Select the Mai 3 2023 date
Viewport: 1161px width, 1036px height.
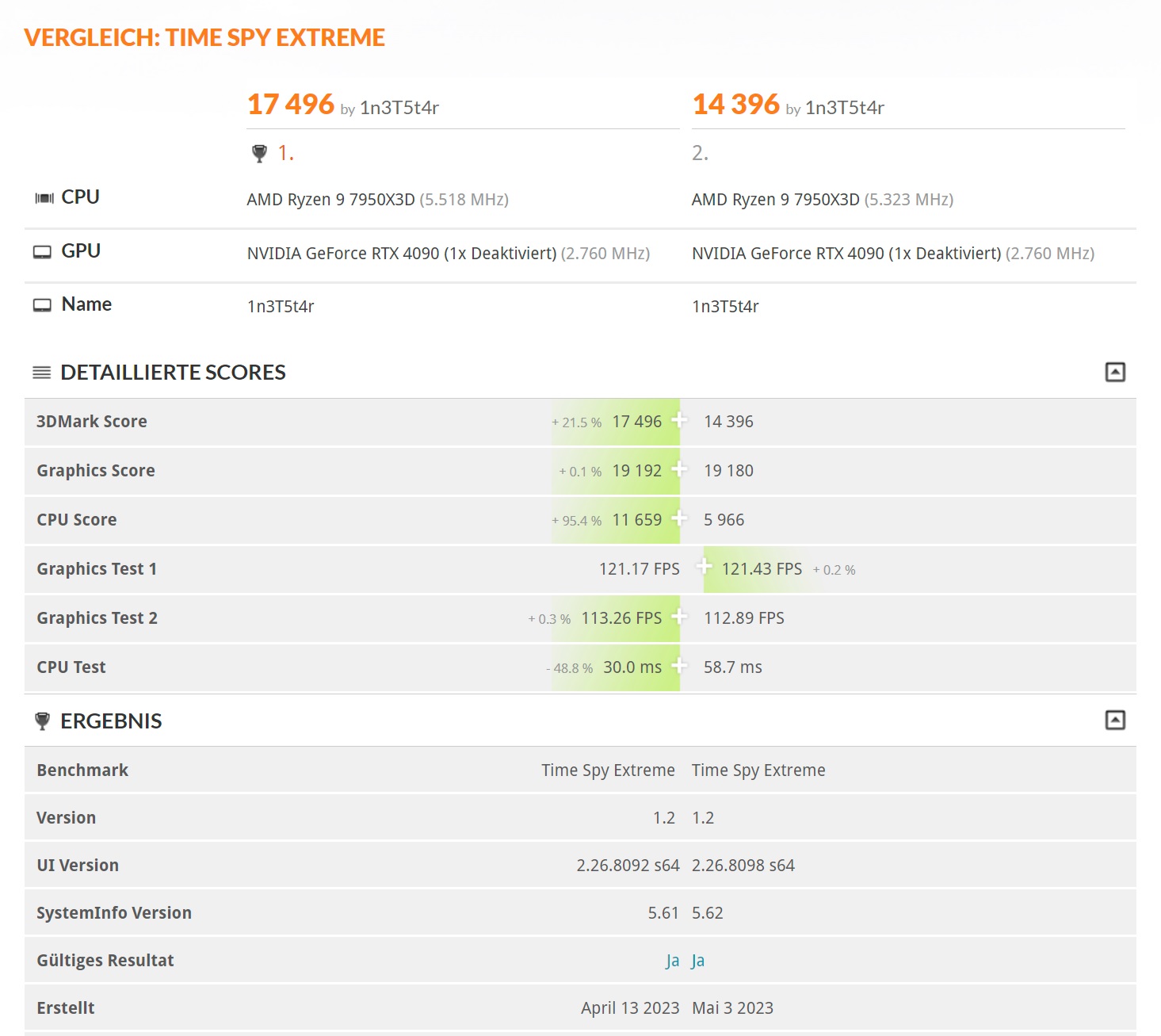(x=733, y=1008)
